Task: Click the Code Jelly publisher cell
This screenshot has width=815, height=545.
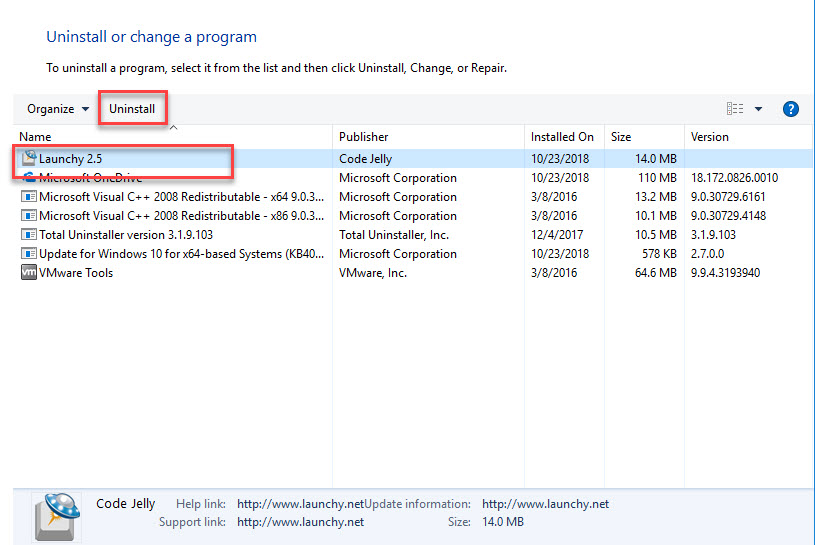Action: click(365, 158)
